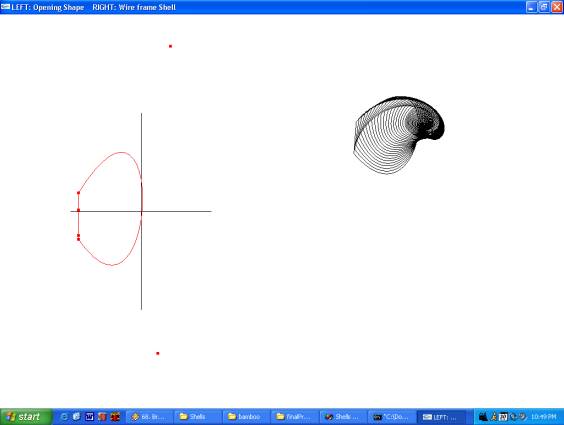
Task: Pick the upper control point on curve's left edge
Action: click(78, 193)
